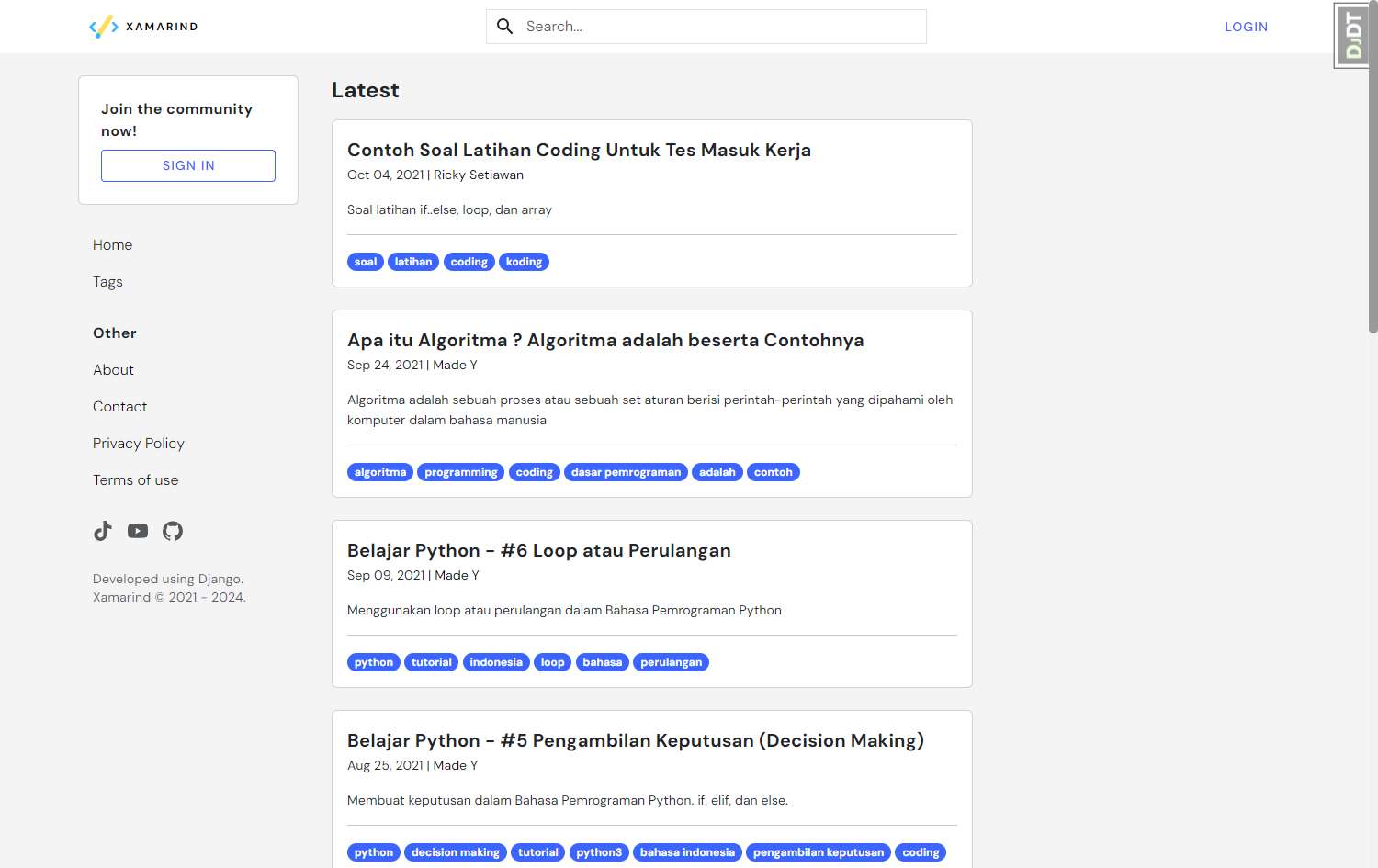Screen dimensions: 1378x868
Task: Select the 'bahasa' tag
Action: 603,662
